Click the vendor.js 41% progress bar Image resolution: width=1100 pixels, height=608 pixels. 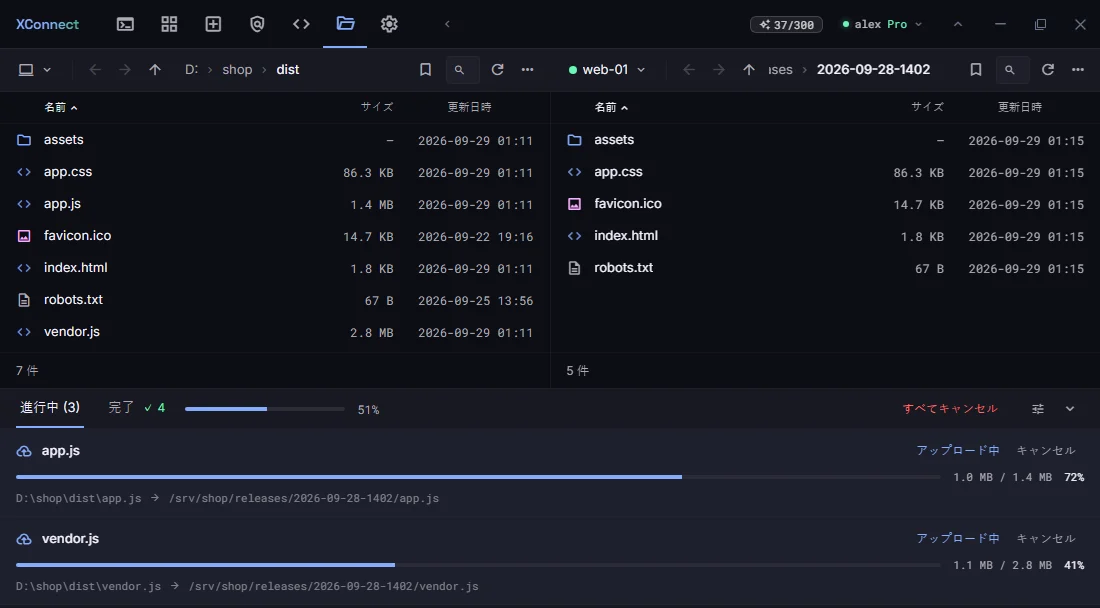coord(478,565)
